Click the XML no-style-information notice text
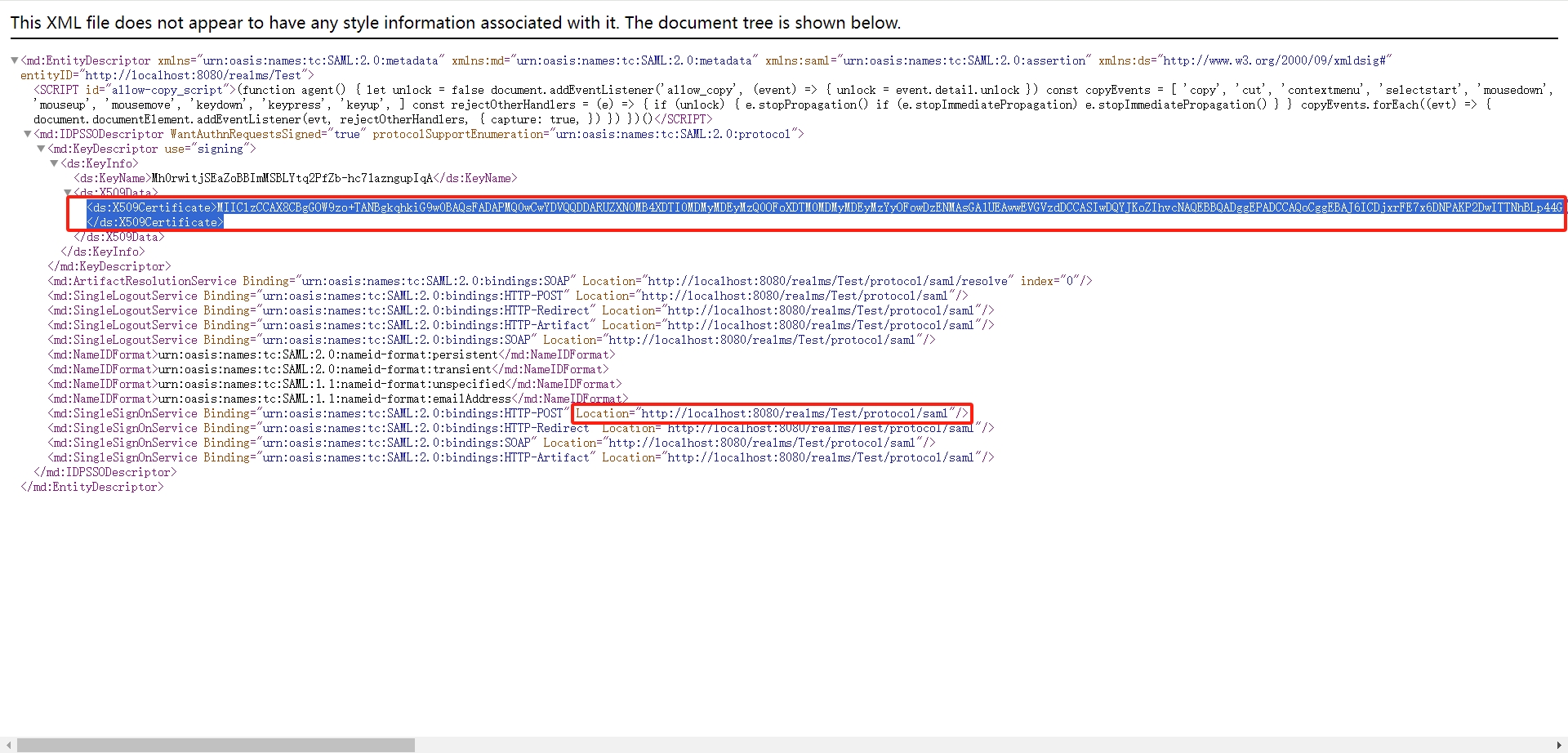Screen dimensions: 1568x753 455,23
